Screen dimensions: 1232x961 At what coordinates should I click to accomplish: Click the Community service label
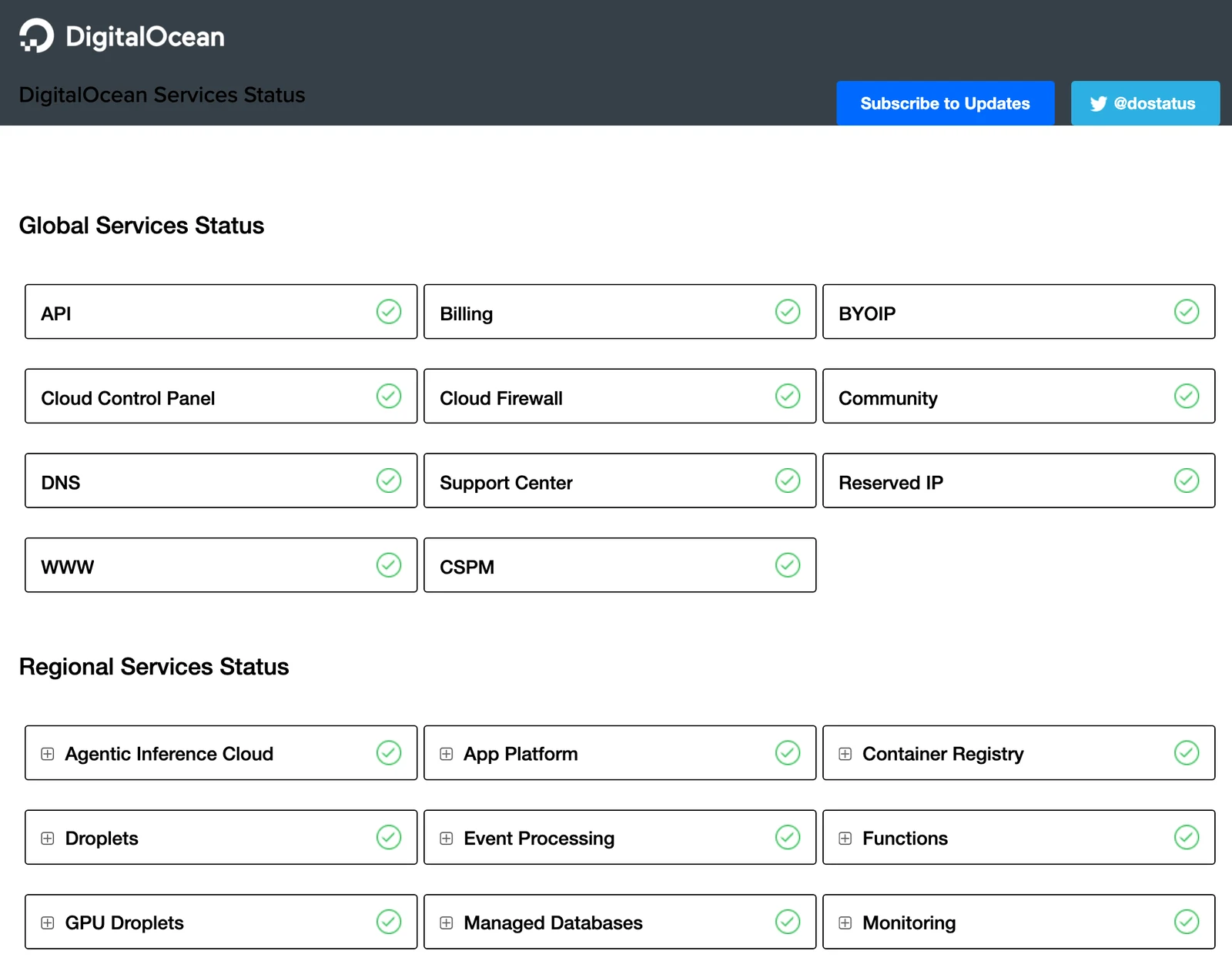[888, 398]
